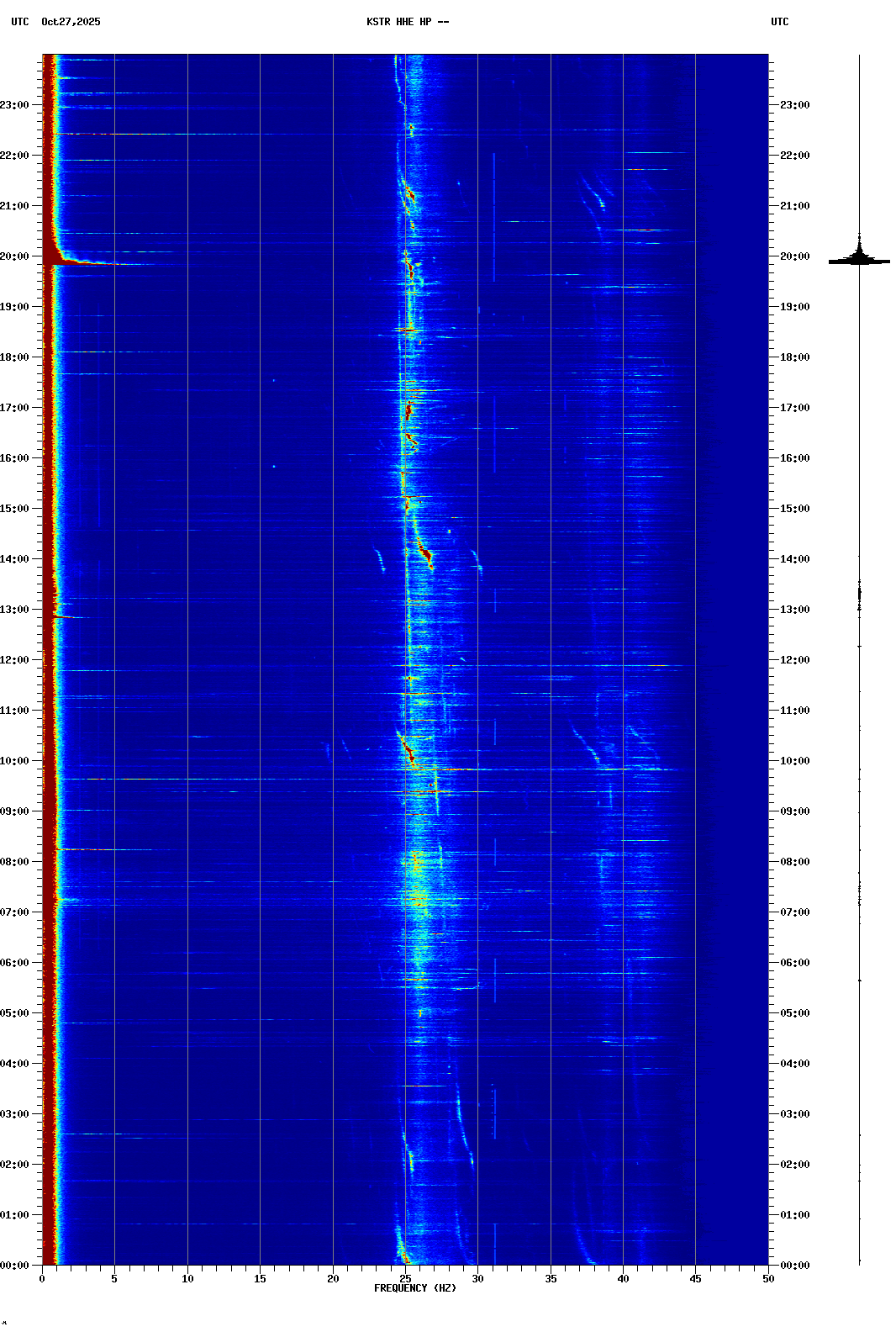This screenshot has height=1332, width=896.
Task: Click the red earthquake signal just before 20:00
Action: (76, 262)
